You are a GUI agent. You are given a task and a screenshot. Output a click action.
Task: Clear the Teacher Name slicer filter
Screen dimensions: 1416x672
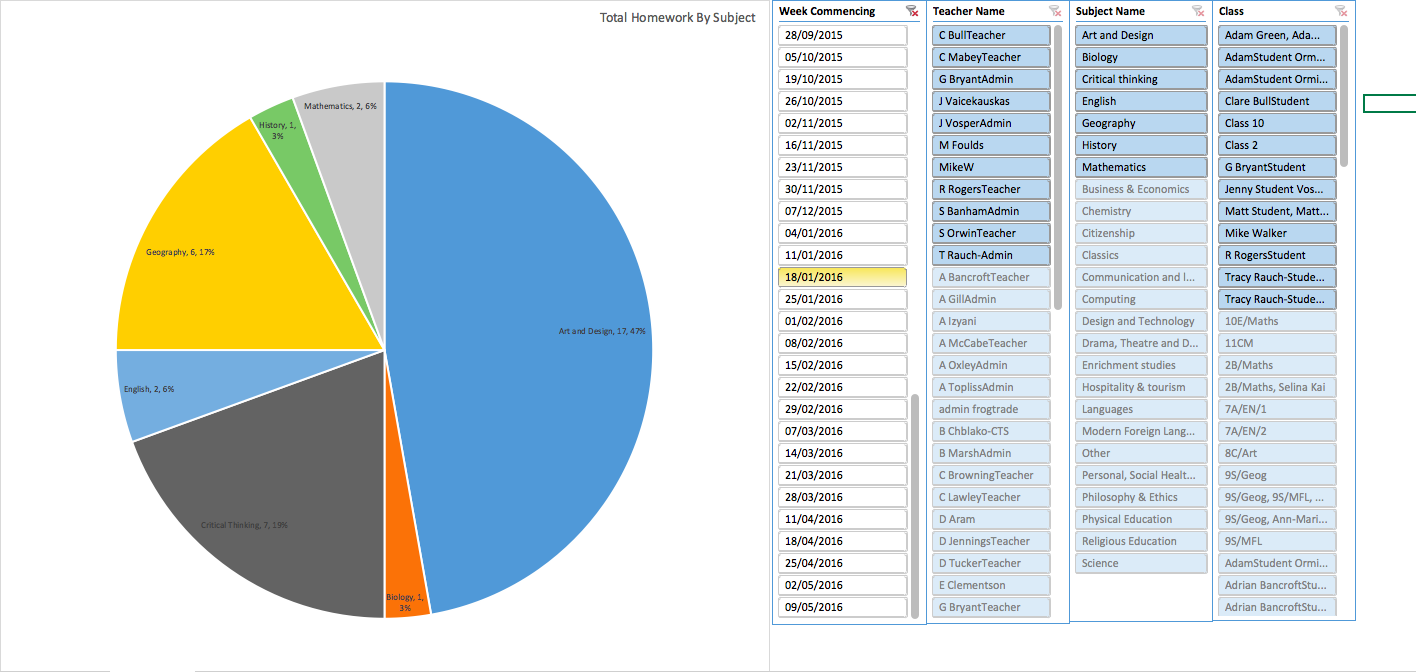pos(1055,11)
